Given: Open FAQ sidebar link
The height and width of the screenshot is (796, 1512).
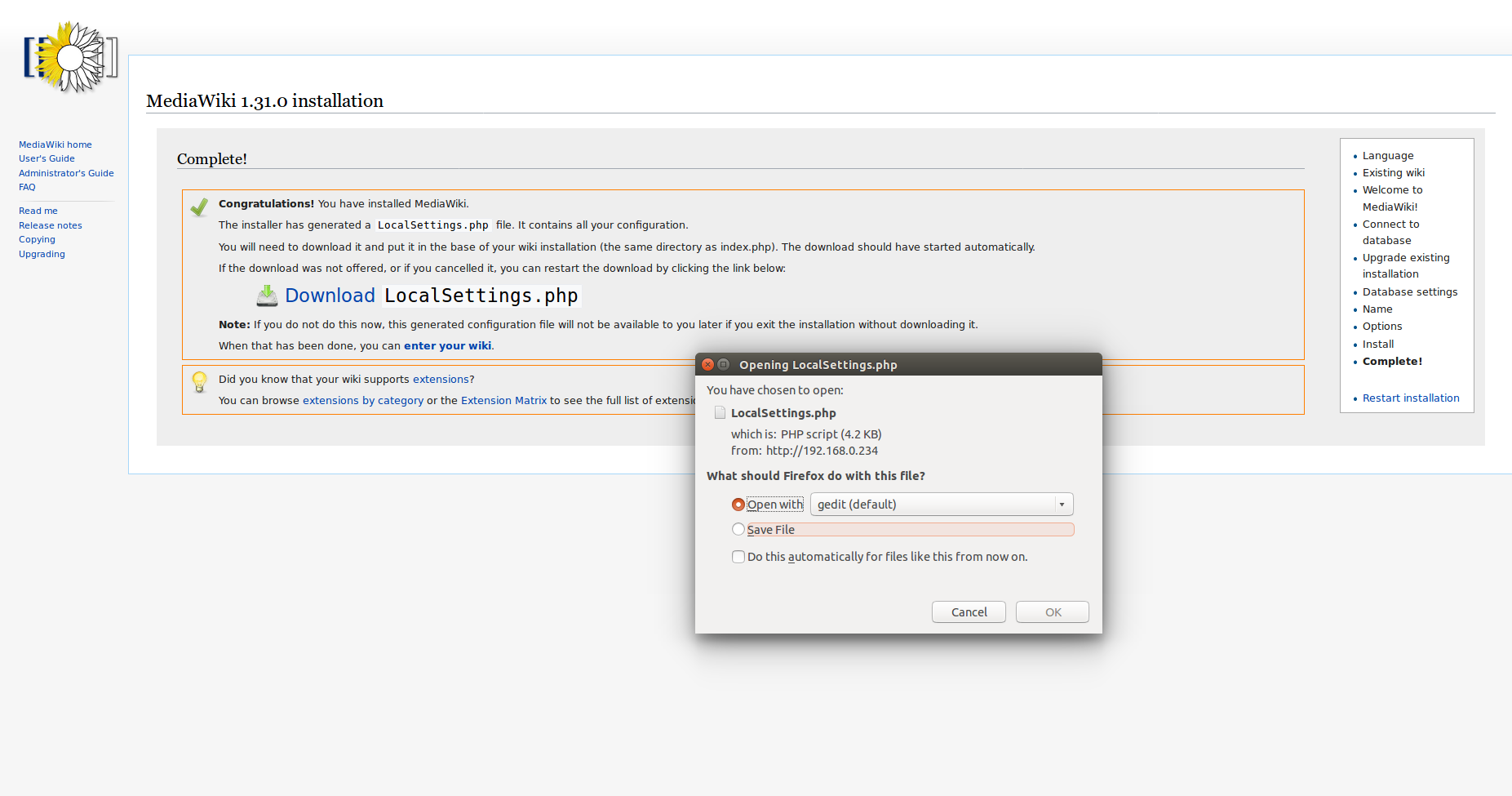Looking at the screenshot, I should pos(27,187).
